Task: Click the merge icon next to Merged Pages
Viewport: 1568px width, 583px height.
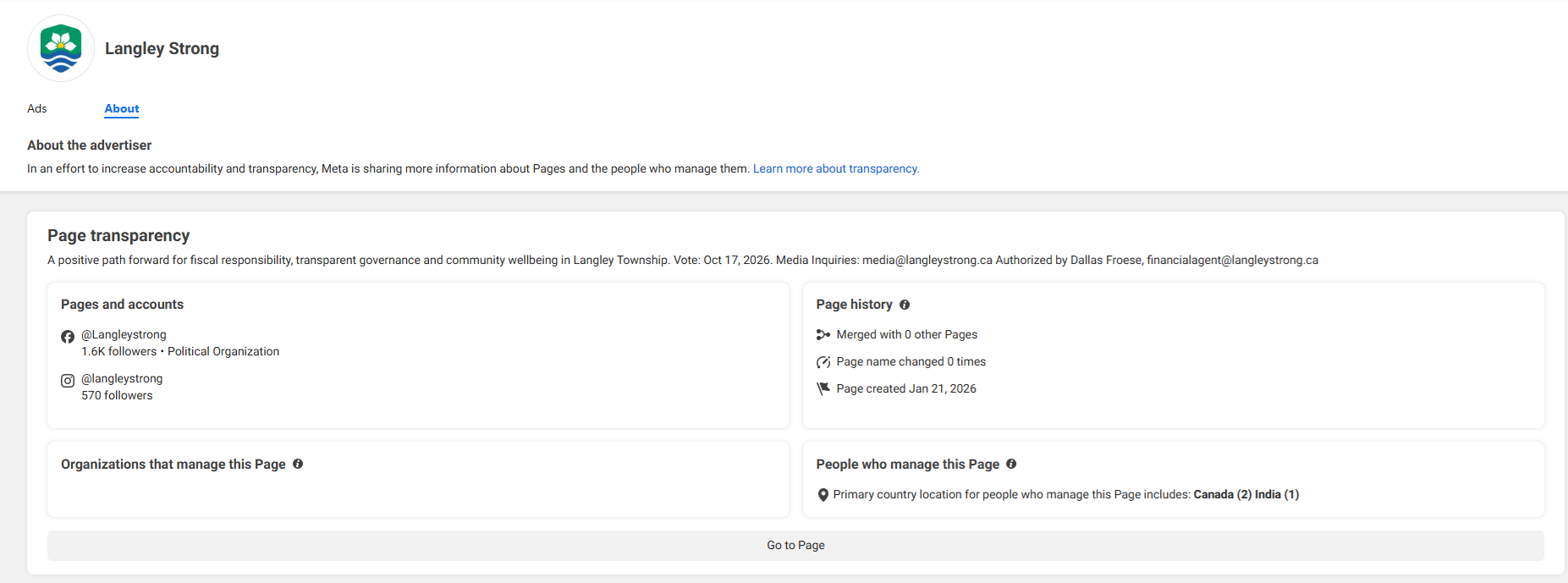Action: pos(823,334)
